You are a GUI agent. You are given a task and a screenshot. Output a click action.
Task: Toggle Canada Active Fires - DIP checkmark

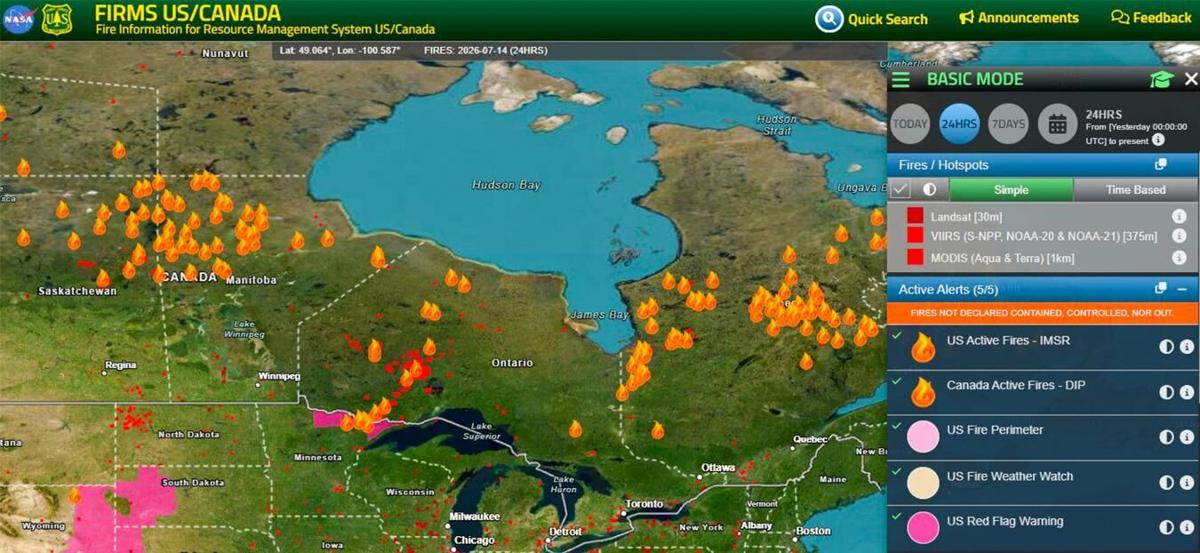897,380
